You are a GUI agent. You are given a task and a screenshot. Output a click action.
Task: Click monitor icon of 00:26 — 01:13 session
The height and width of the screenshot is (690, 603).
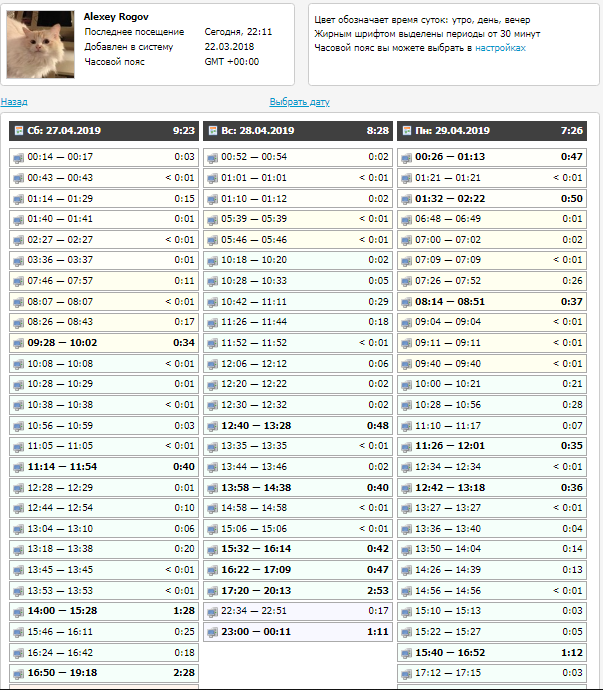(x=406, y=157)
